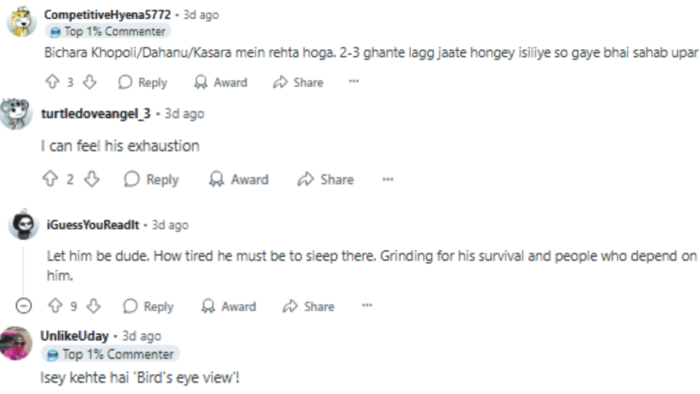Open overflow menu on iGuessYouReadIt's comment
The width and height of the screenshot is (700, 394).
(x=367, y=306)
